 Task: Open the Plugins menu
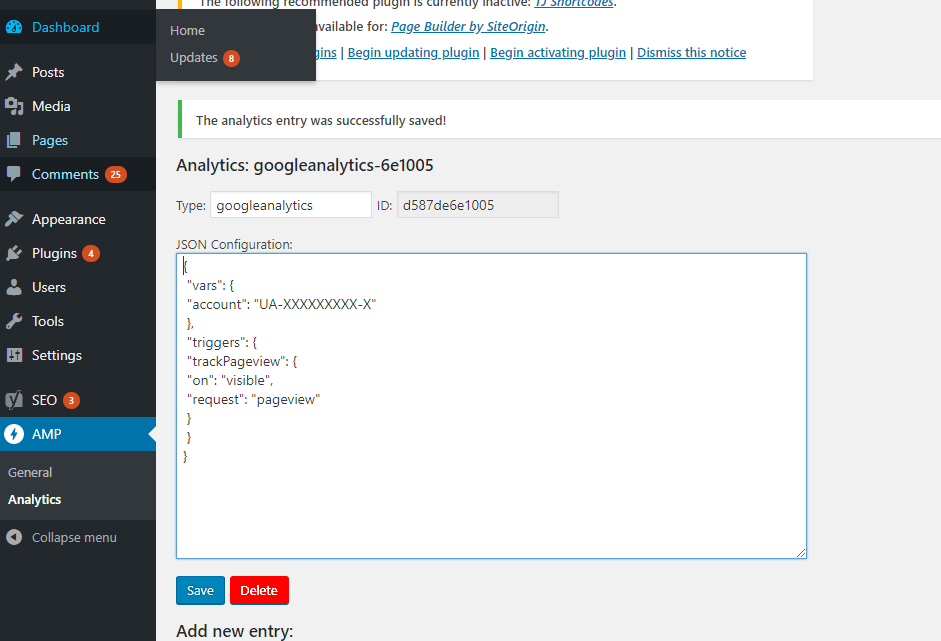click(78, 253)
